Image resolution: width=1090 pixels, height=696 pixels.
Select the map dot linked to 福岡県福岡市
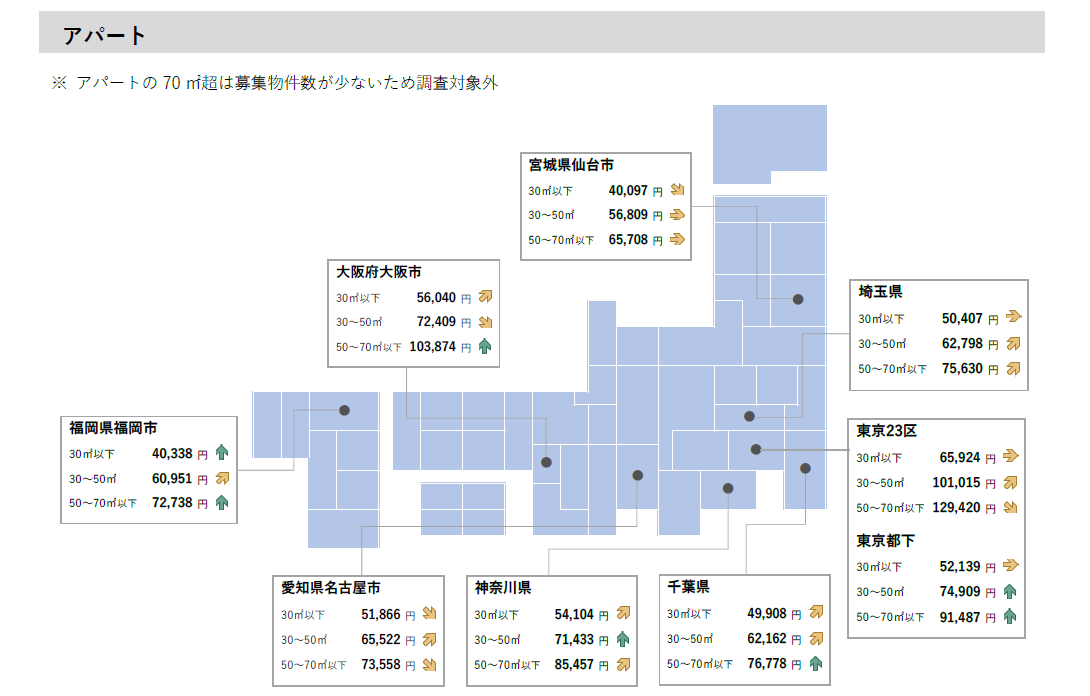[x=344, y=410]
